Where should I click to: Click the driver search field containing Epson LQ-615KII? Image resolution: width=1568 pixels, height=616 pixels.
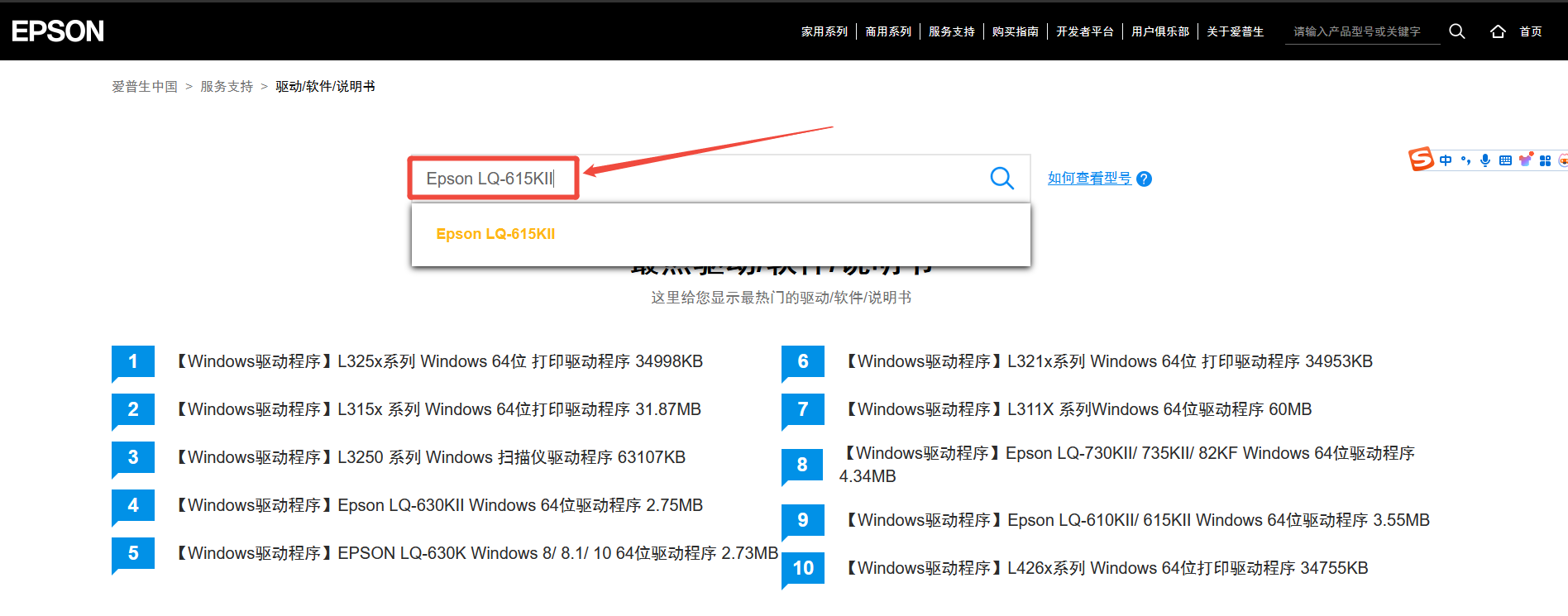pos(719,178)
